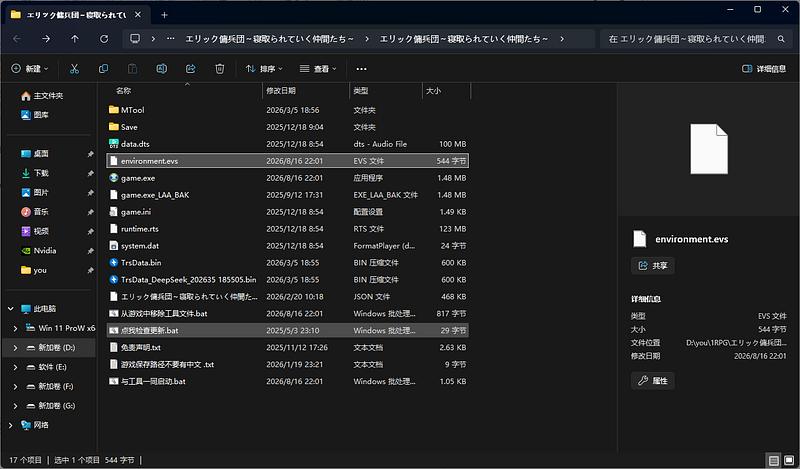Image resolution: width=800 pixels, height=469 pixels.
Task: Select the Save folder
Action: 288,127
